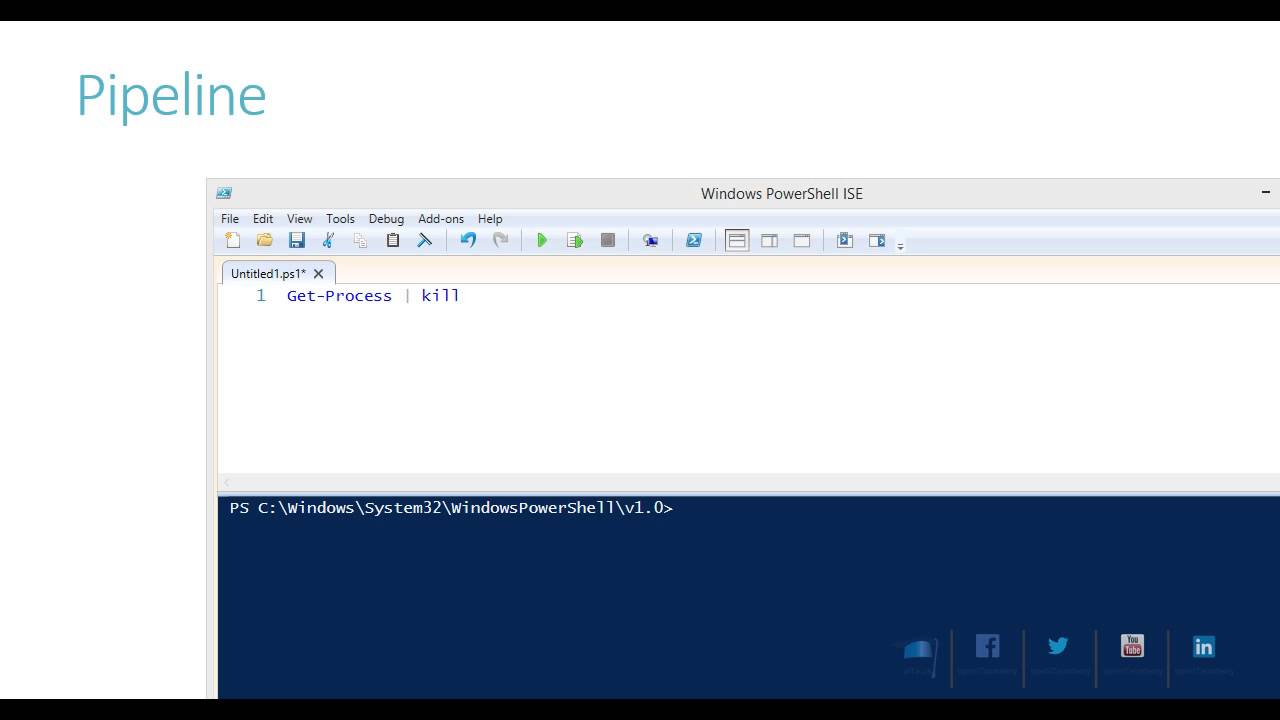This screenshot has height=720, width=1280.
Task: Toggle the Show Command Window icon
Action: pyautogui.click(x=845, y=240)
